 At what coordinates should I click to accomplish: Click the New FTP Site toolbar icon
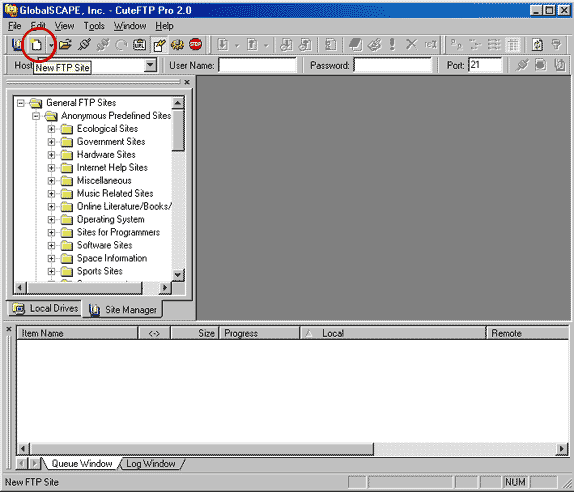[x=36, y=45]
